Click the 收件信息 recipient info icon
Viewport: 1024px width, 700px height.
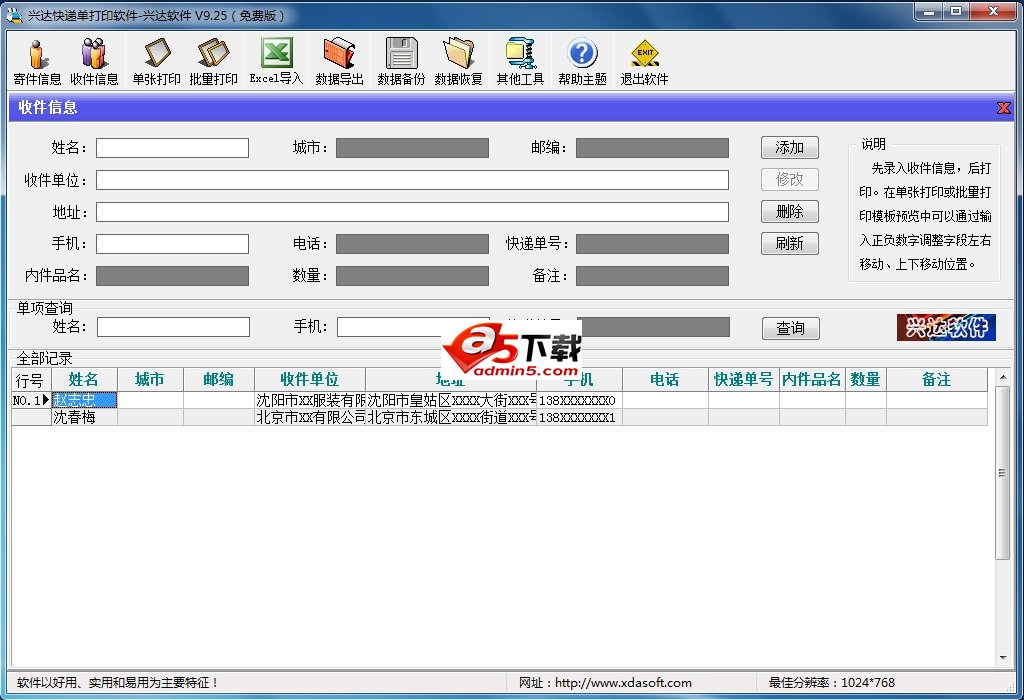[94, 61]
